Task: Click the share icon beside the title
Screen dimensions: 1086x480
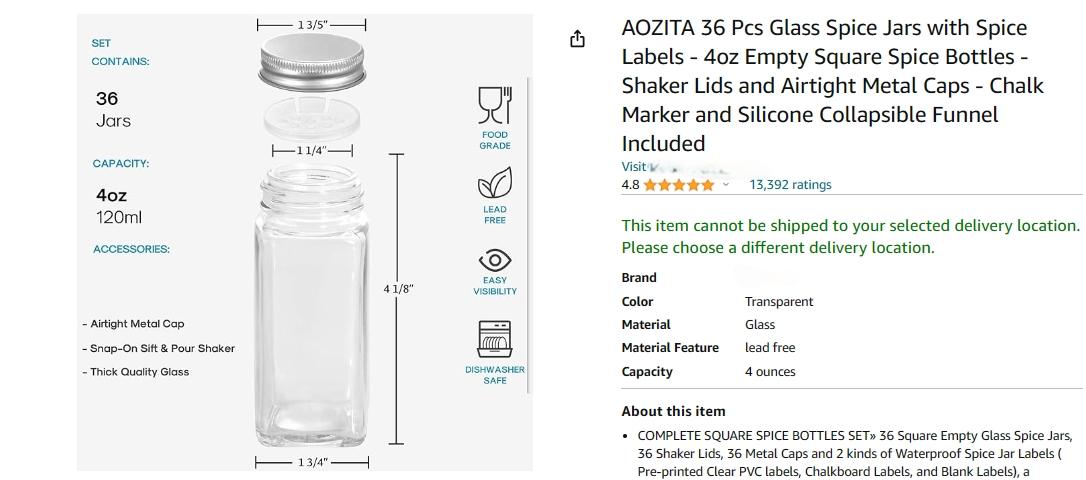Action: pyautogui.click(x=578, y=39)
